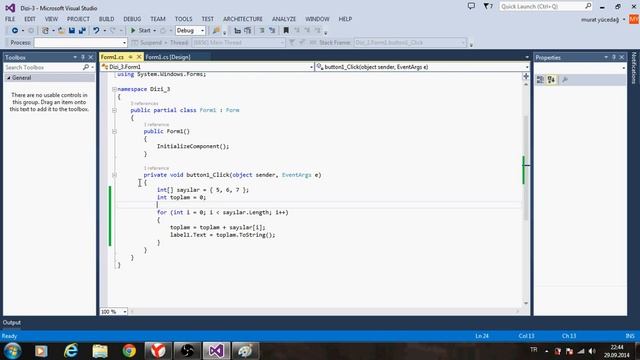Click the editor vertical scrollbar thumb
The height and width of the screenshot is (360, 640).
tap(526, 168)
